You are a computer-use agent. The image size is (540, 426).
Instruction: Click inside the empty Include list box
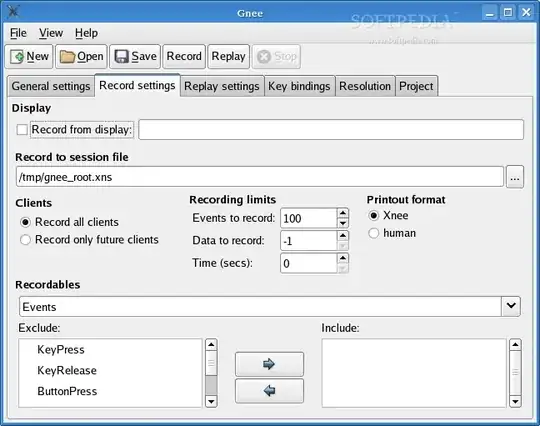click(414, 373)
